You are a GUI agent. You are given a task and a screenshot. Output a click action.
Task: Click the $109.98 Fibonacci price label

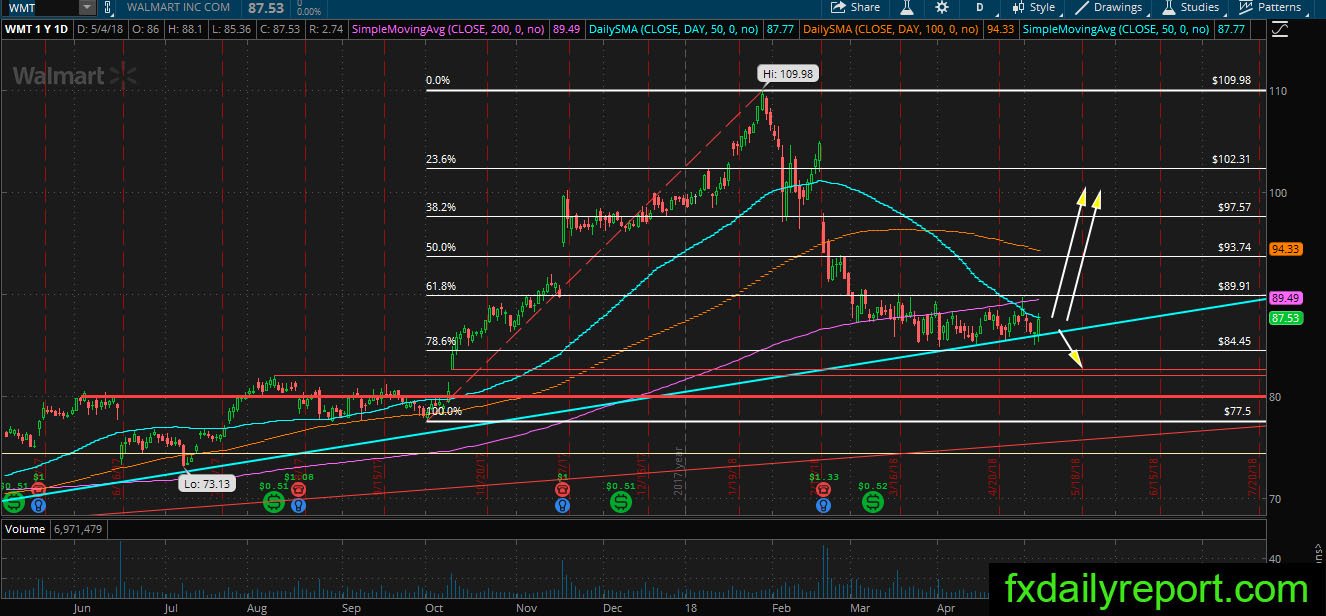pos(1230,81)
